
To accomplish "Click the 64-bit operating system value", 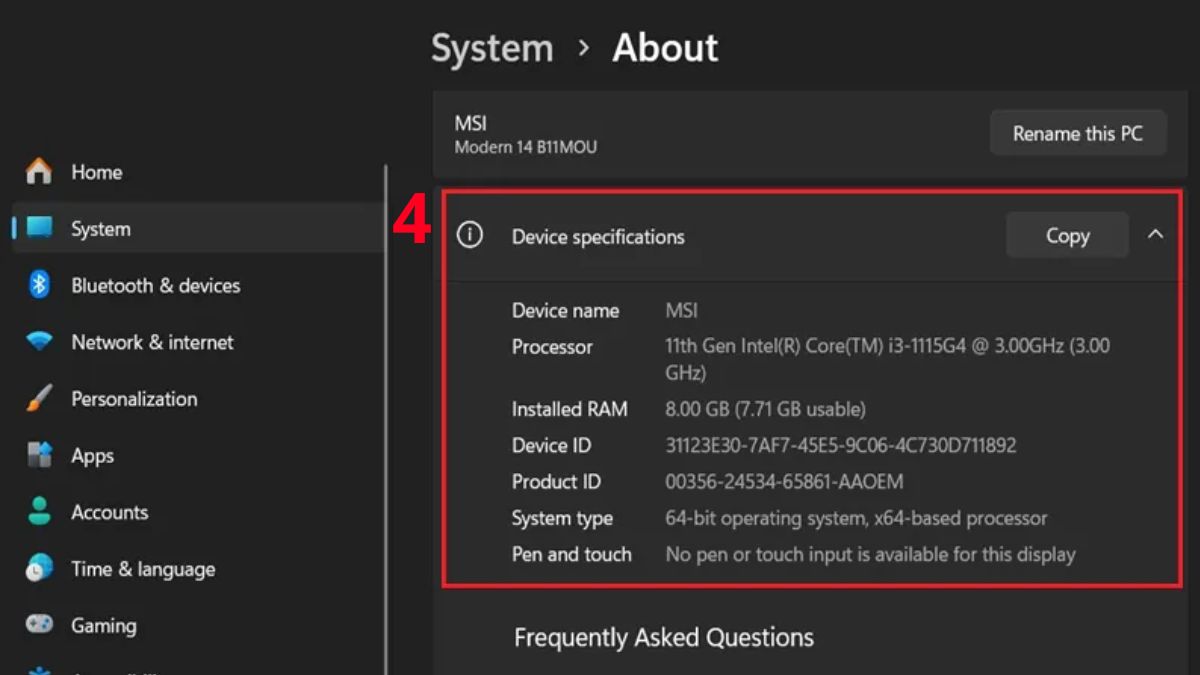I will [856, 518].
